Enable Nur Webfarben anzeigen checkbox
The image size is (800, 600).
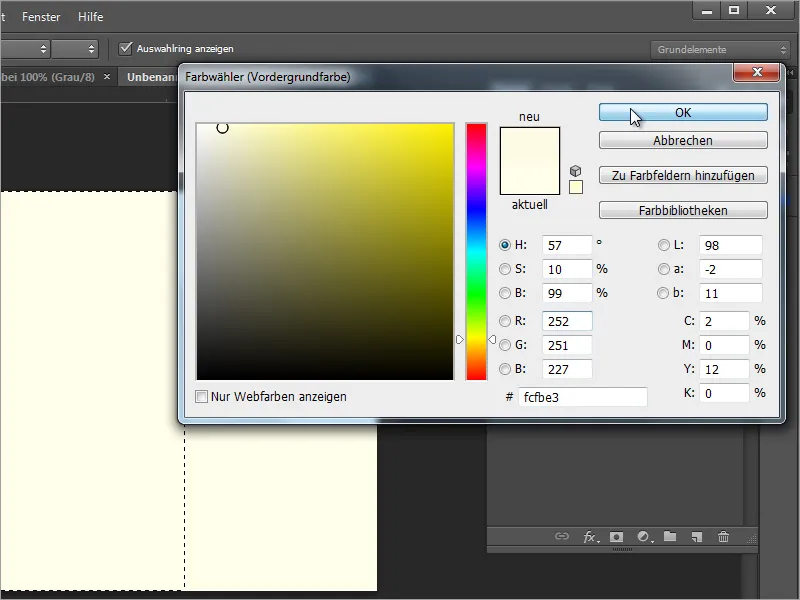[x=202, y=396]
